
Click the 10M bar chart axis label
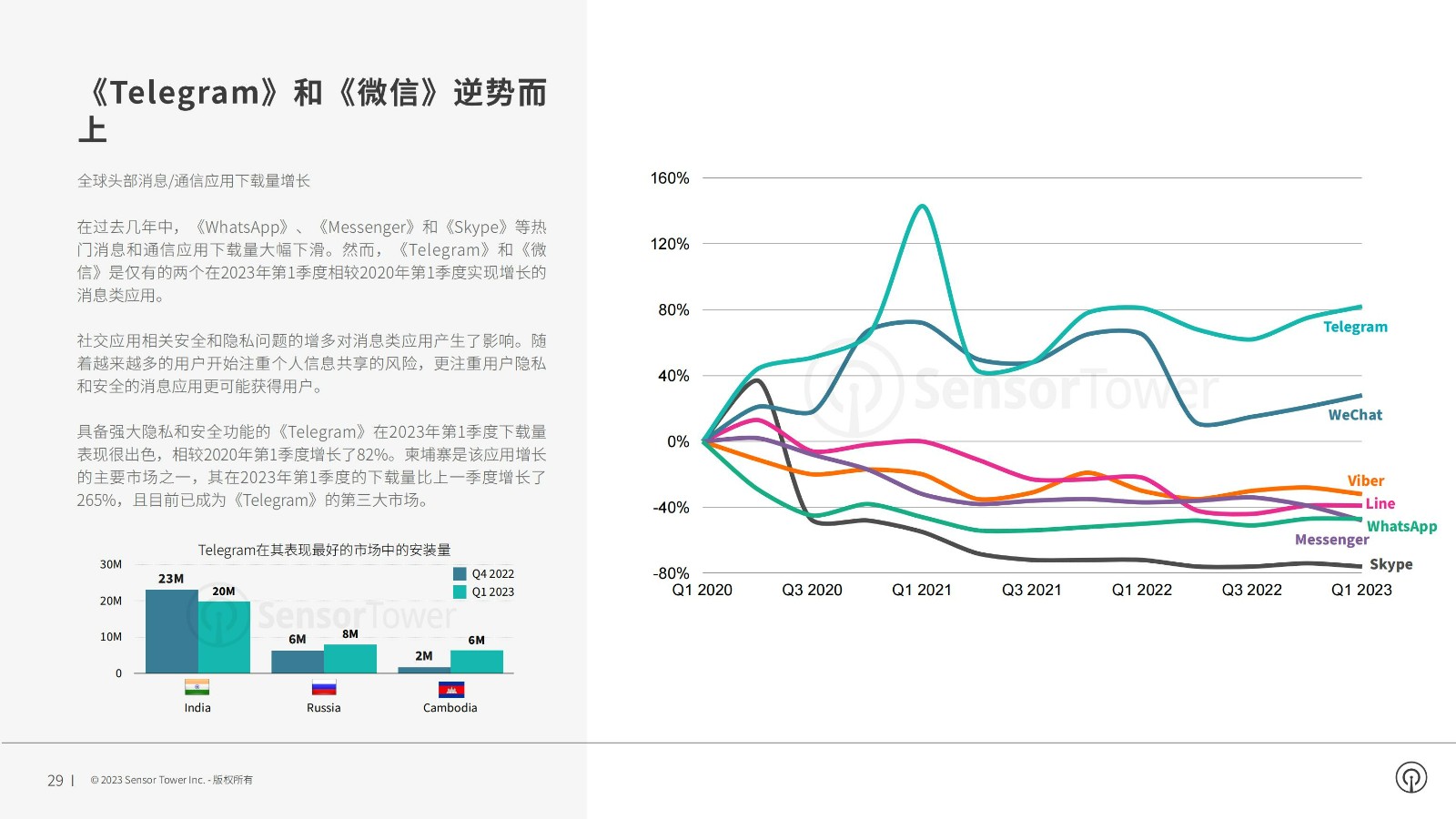(111, 637)
